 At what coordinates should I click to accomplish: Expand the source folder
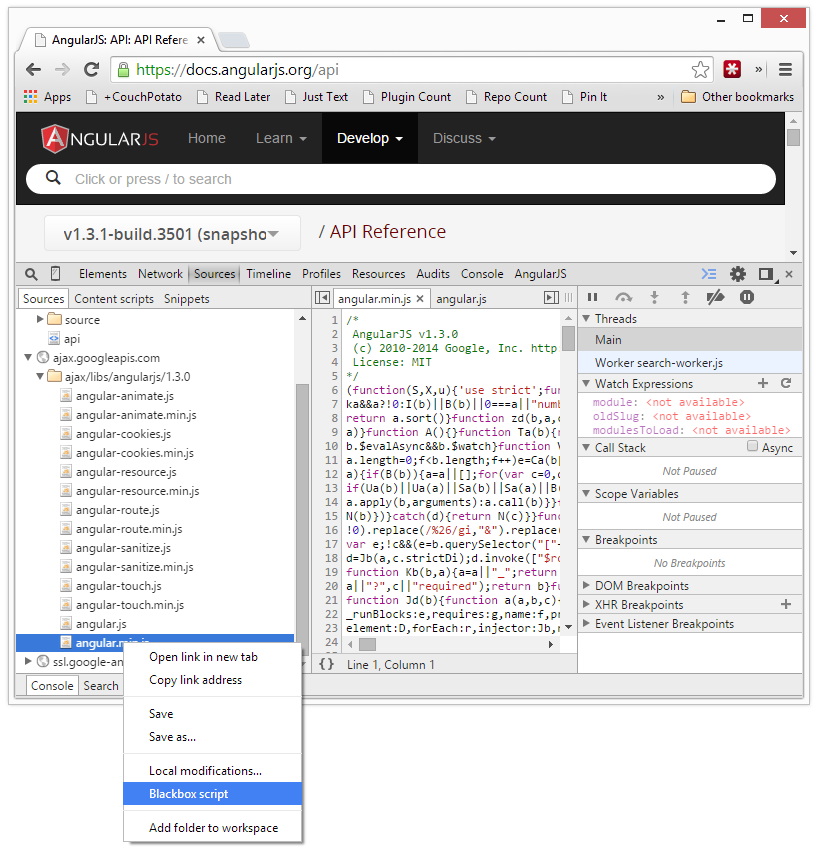tap(40, 319)
